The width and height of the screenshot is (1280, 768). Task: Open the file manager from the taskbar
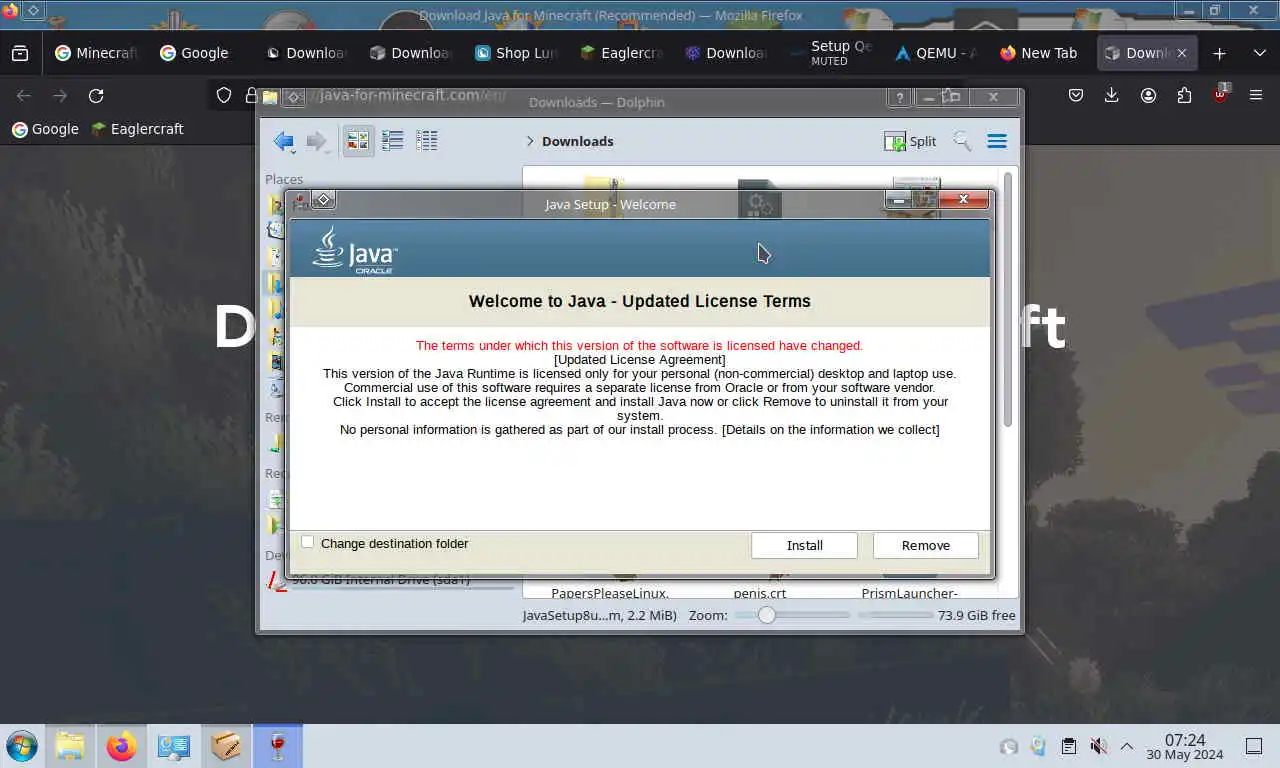click(x=70, y=746)
